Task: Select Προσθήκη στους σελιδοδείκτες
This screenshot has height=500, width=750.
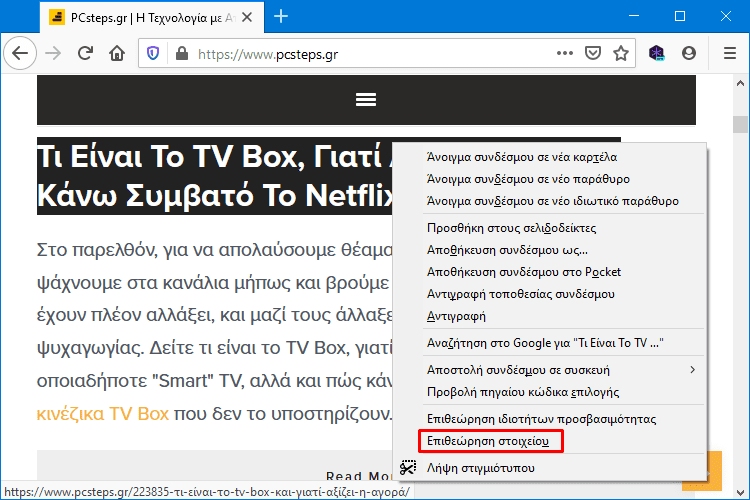Action: (x=550, y=228)
